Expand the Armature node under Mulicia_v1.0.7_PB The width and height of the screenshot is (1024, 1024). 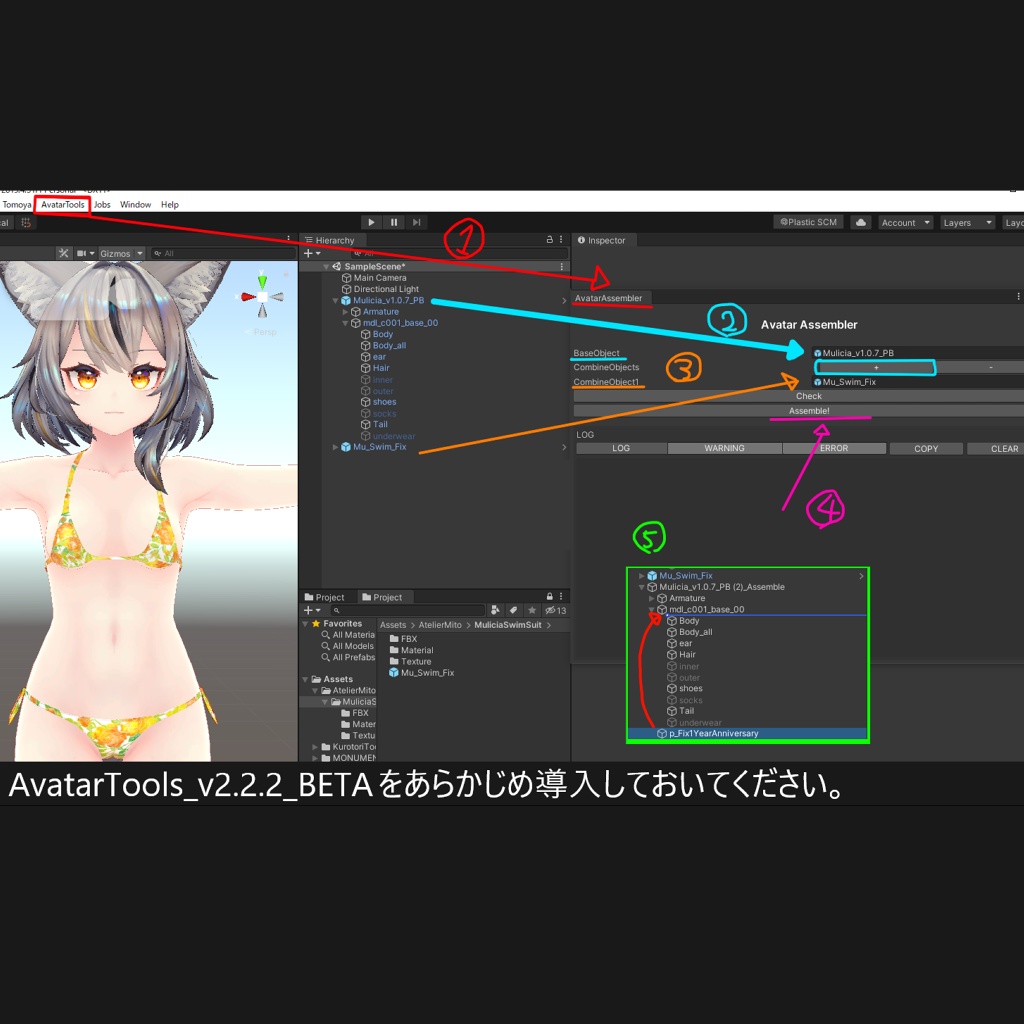(345, 312)
